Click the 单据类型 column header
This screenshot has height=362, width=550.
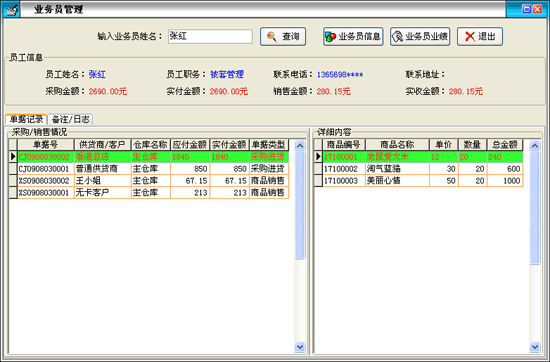tap(269, 145)
